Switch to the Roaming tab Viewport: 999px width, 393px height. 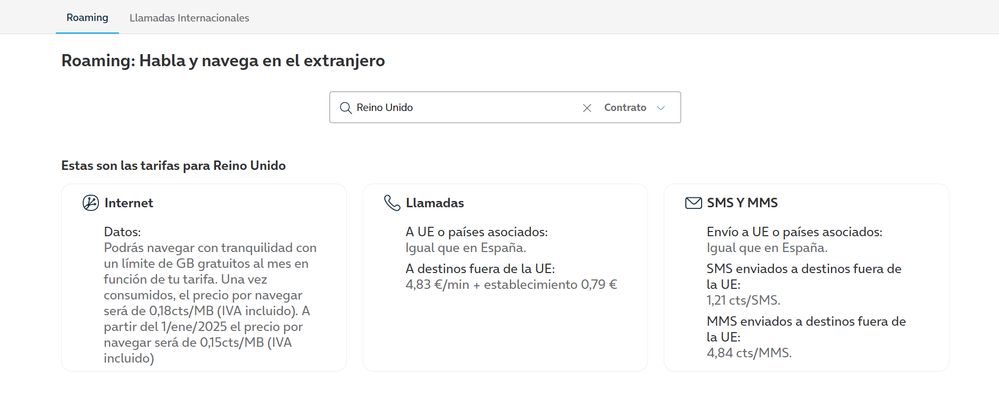click(x=87, y=17)
